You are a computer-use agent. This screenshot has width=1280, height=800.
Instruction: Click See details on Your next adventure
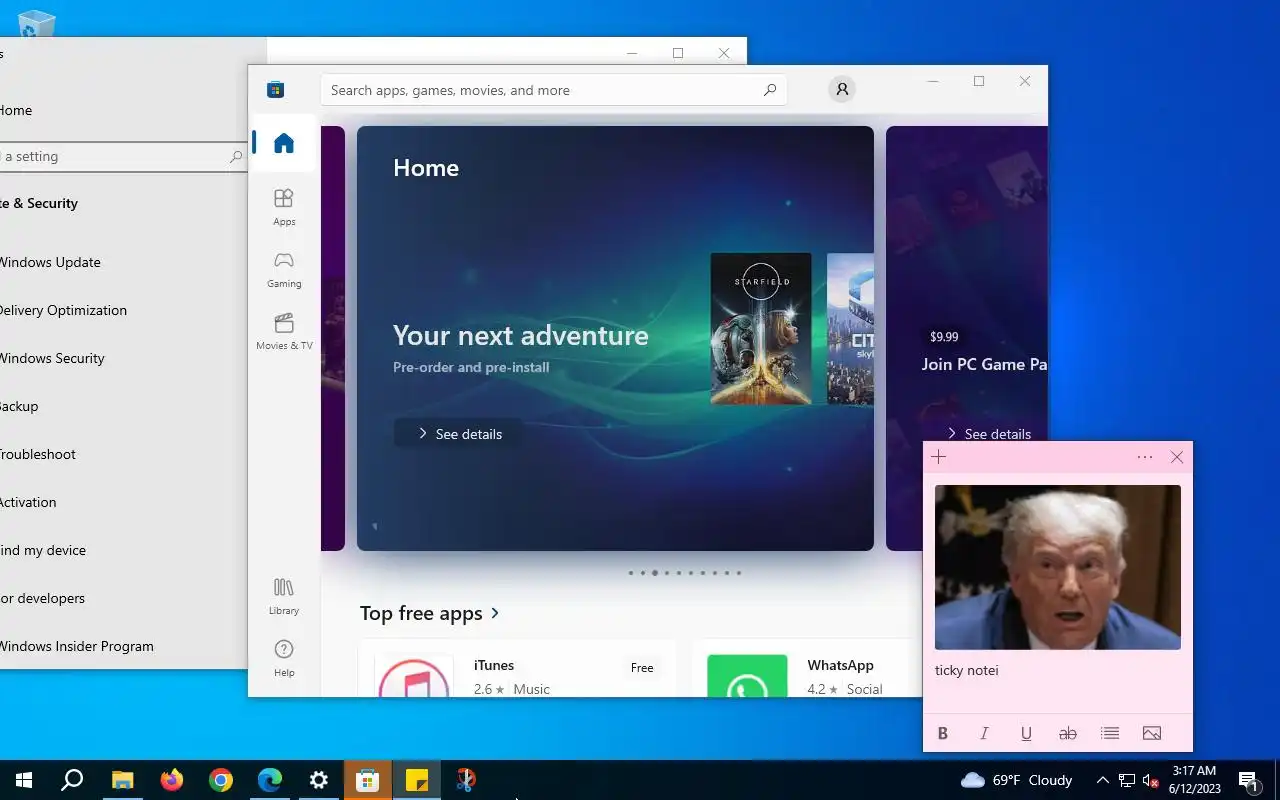[458, 434]
